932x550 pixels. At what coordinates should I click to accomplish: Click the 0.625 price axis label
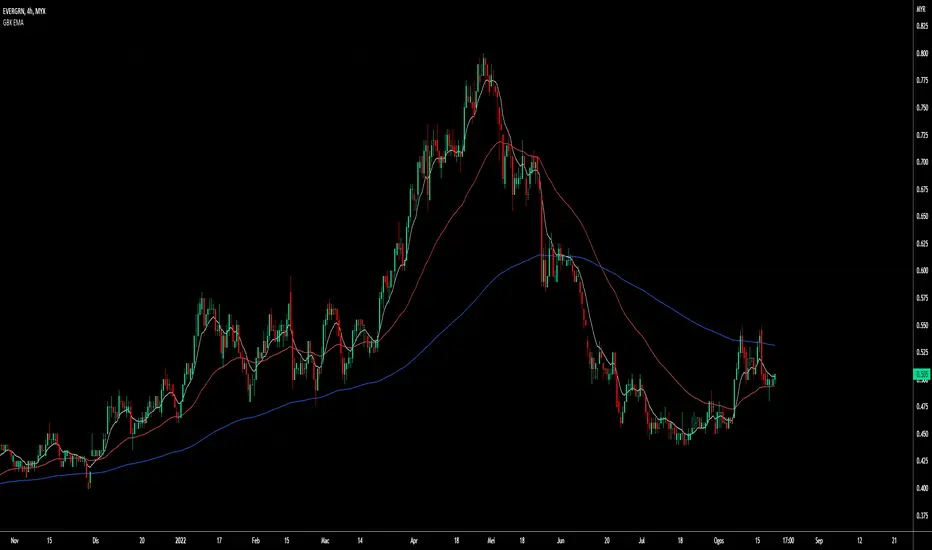pyautogui.click(x=922, y=243)
